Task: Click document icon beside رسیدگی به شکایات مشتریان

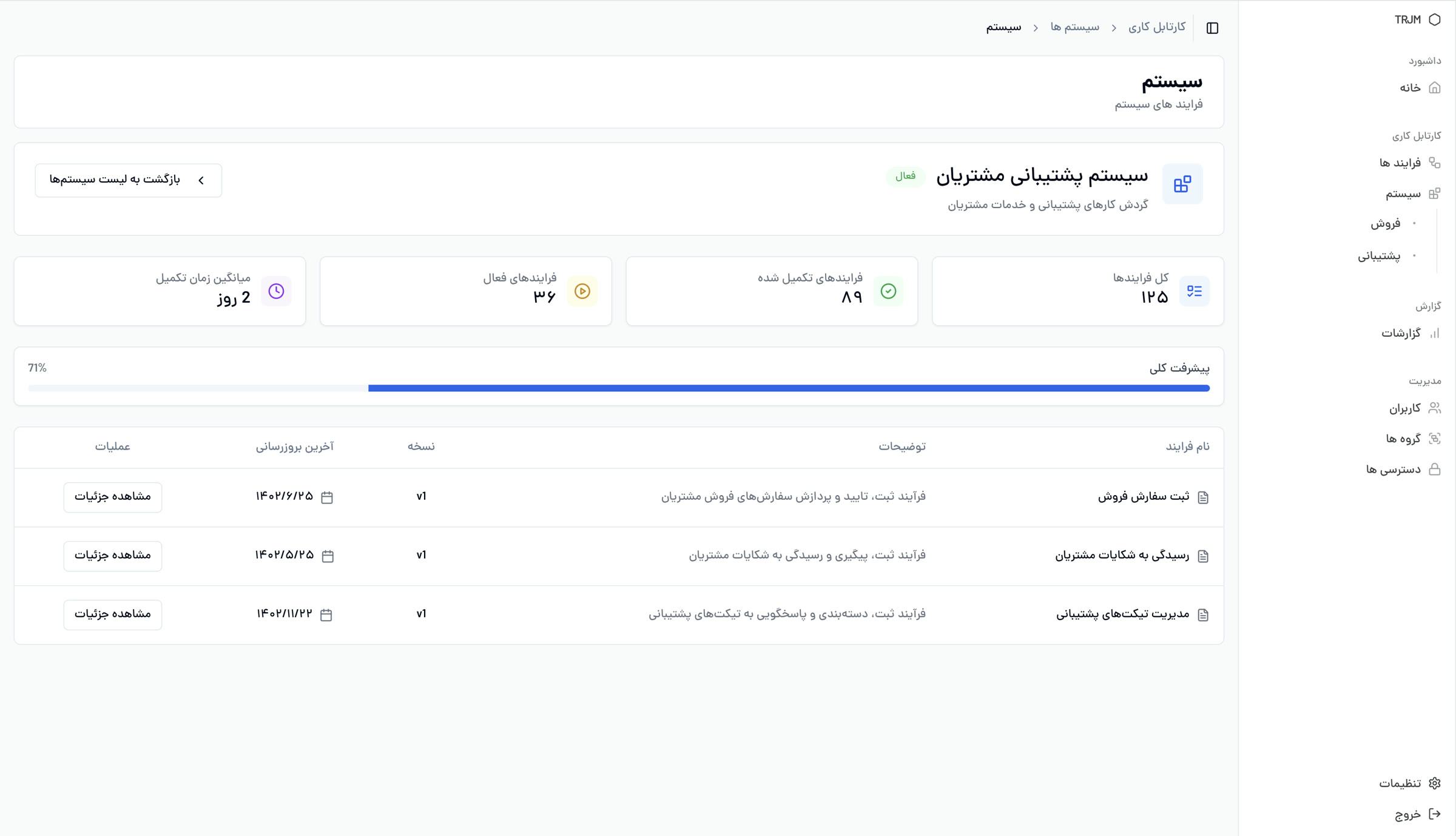Action: [1203, 556]
